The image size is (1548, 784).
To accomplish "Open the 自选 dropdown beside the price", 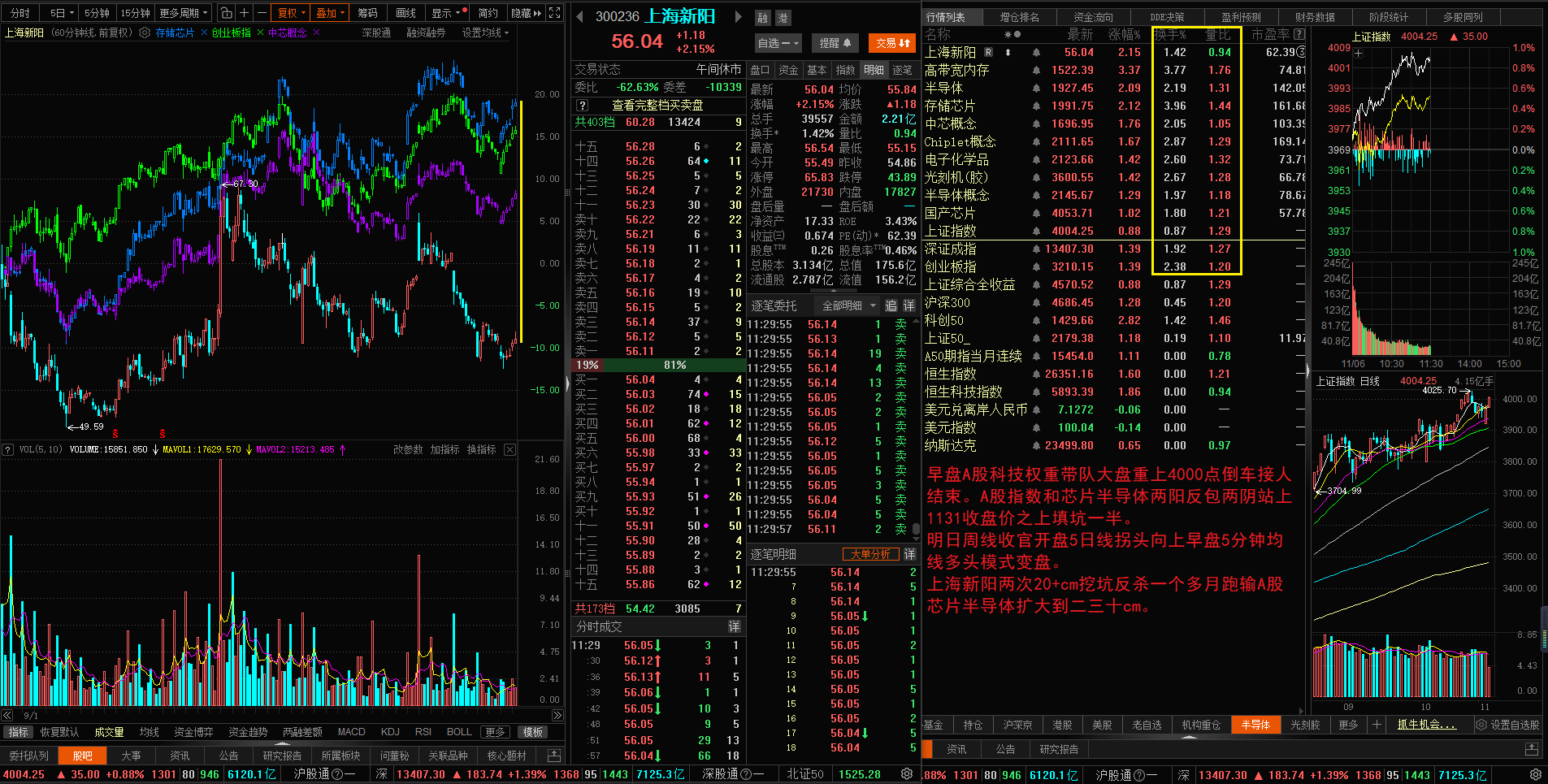I will point(778,43).
